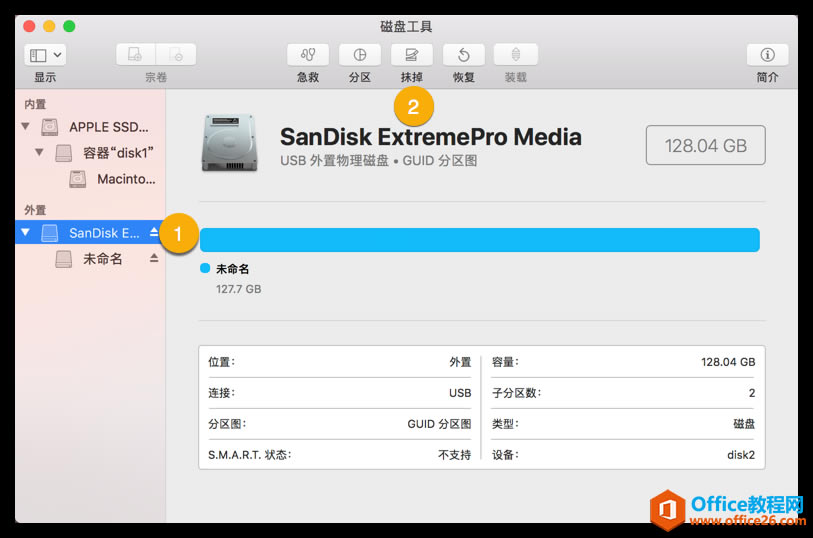Click the 位置 value 外置
Screen dimensions: 813x538
tap(460, 362)
